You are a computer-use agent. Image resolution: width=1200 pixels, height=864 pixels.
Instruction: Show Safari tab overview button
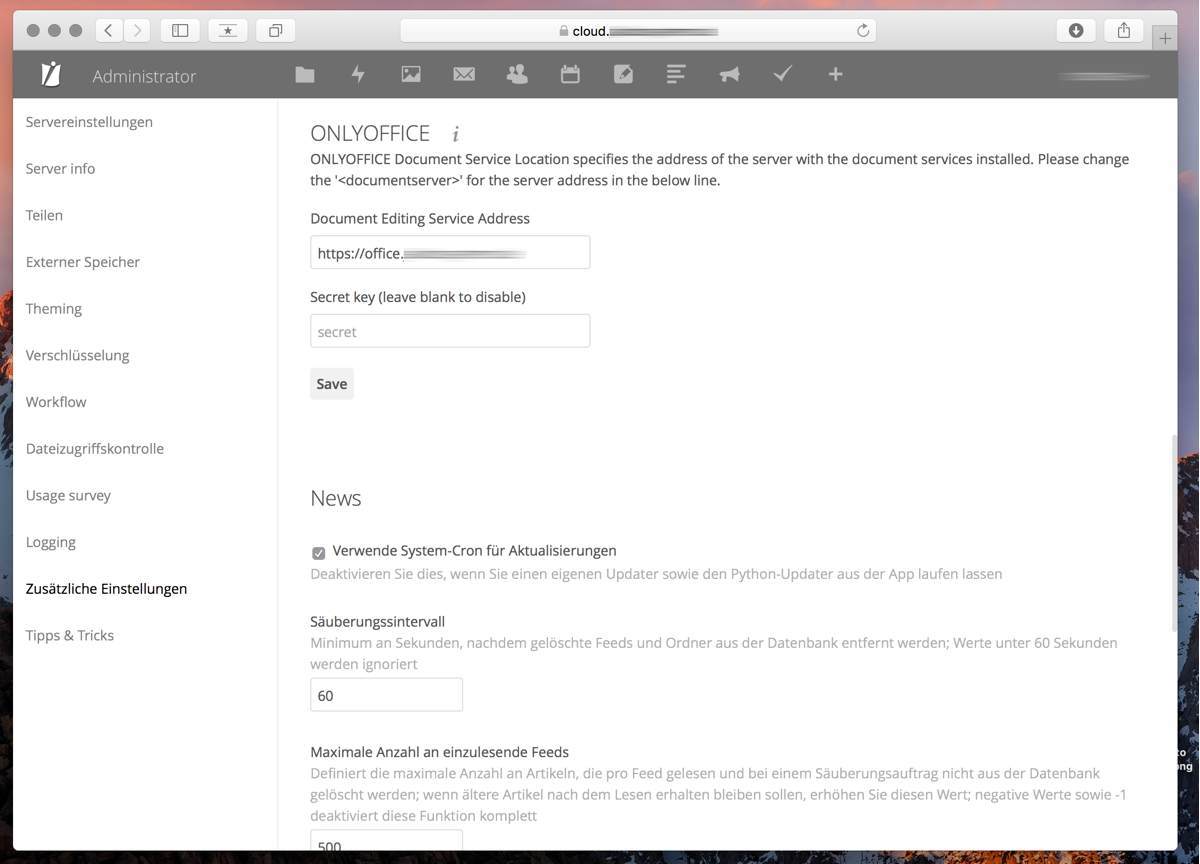pyautogui.click(x=275, y=30)
